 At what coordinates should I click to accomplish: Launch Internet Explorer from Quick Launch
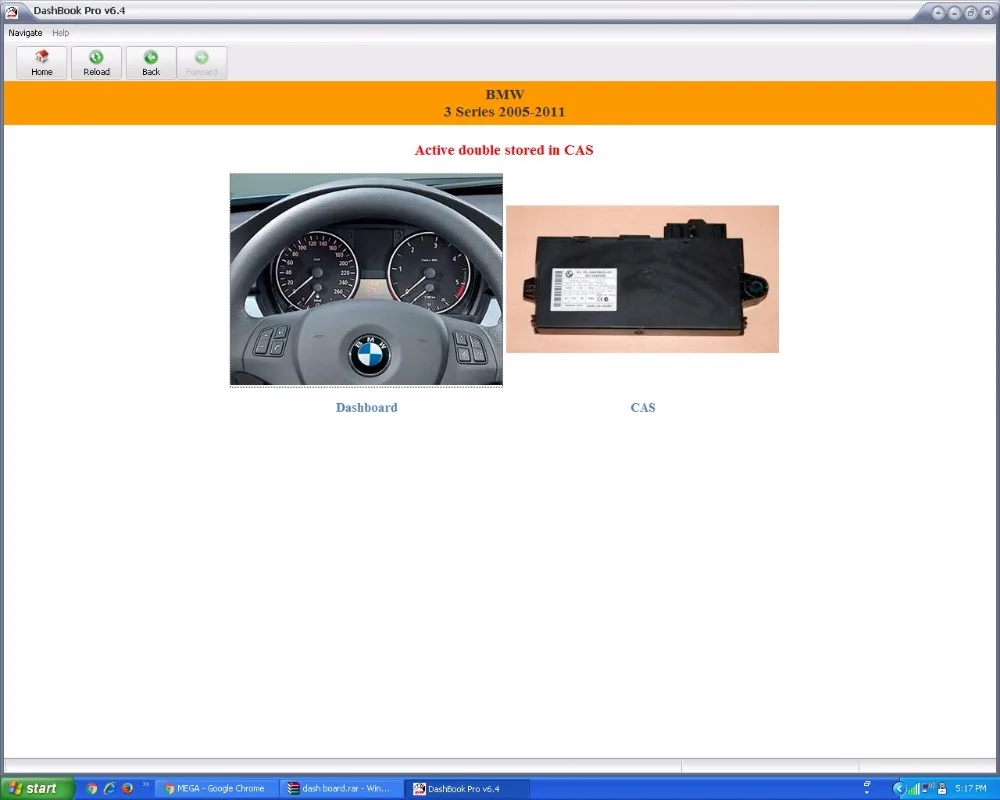[x=110, y=788]
